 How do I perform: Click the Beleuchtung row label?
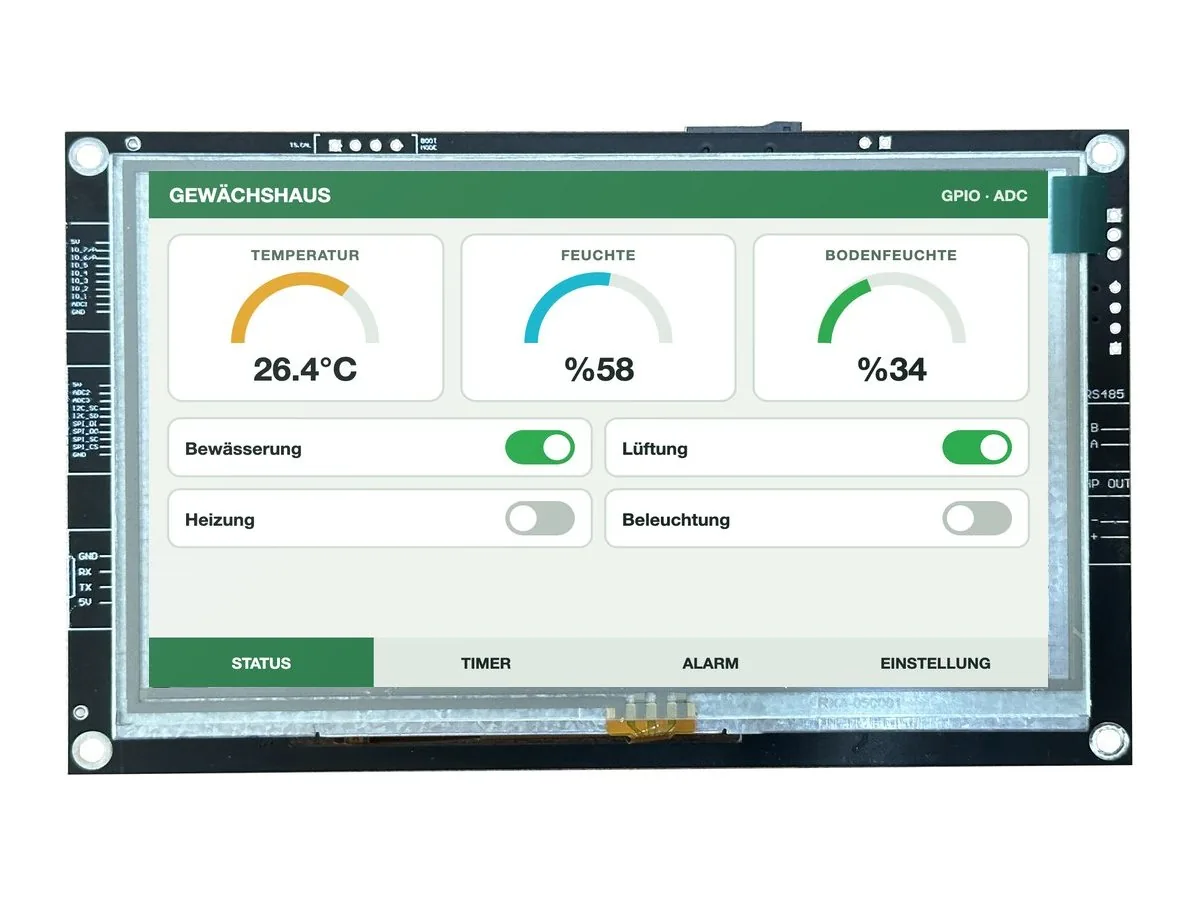pyautogui.click(x=676, y=520)
